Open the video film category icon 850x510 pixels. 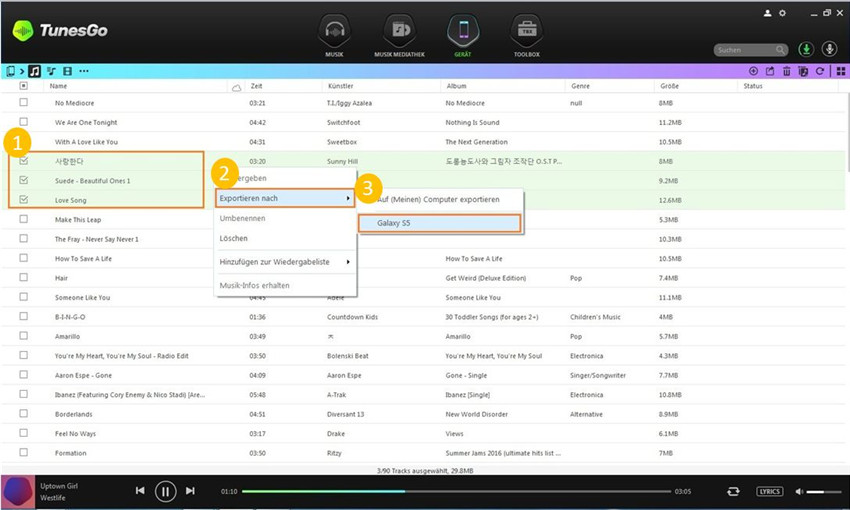(68, 71)
